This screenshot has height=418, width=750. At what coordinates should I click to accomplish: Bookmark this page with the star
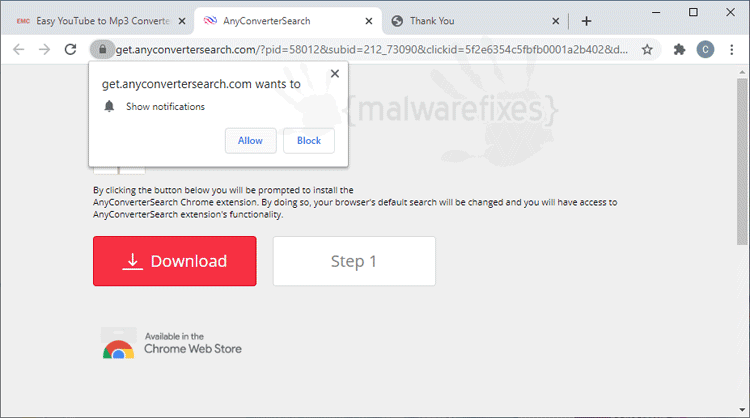pos(647,49)
